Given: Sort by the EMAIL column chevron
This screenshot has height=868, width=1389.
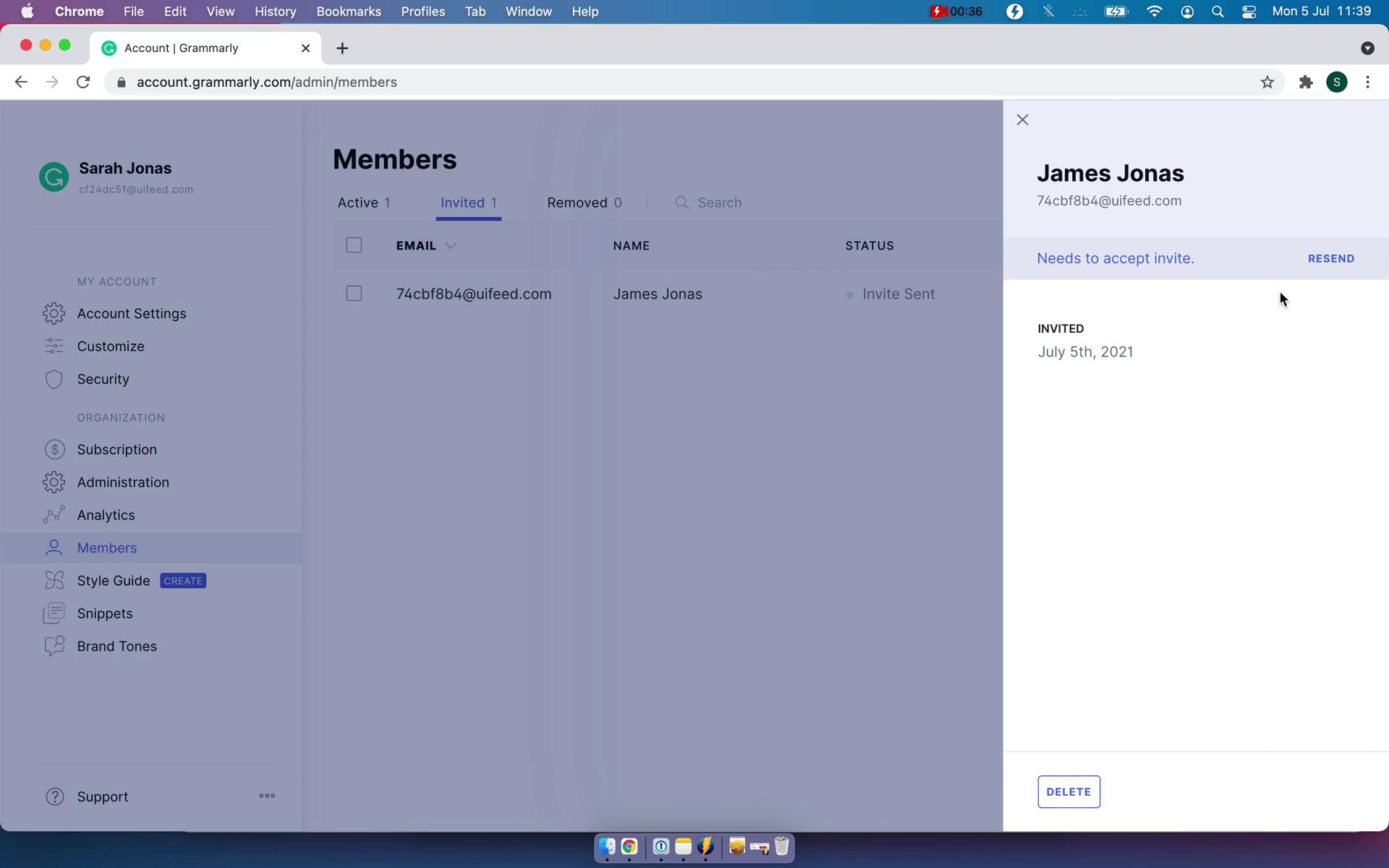Looking at the screenshot, I should coord(451,246).
